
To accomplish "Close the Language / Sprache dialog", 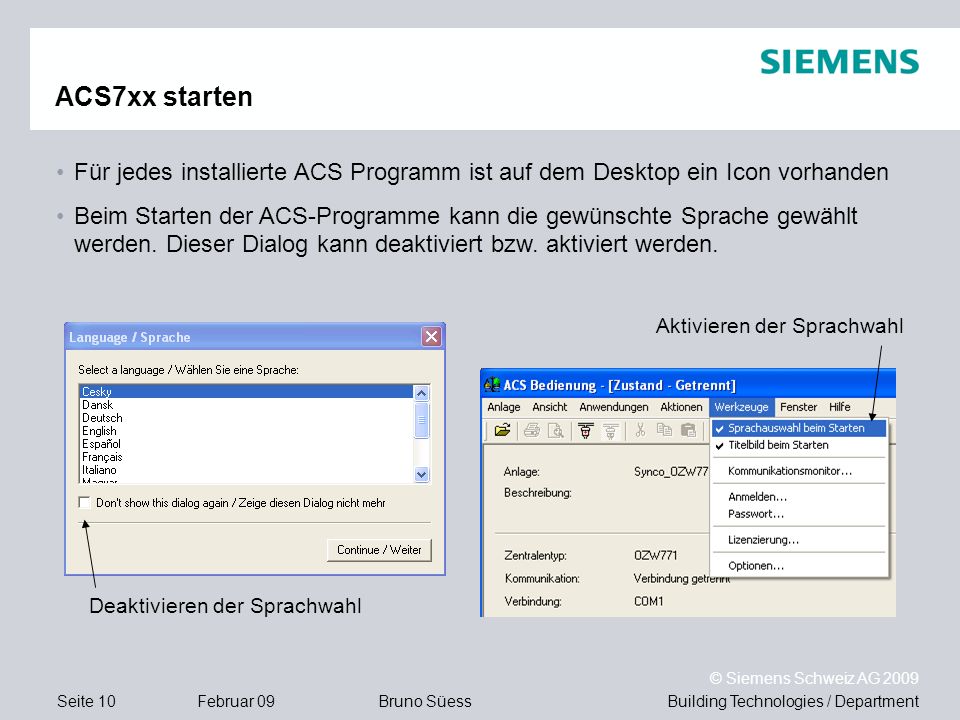I will [432, 336].
